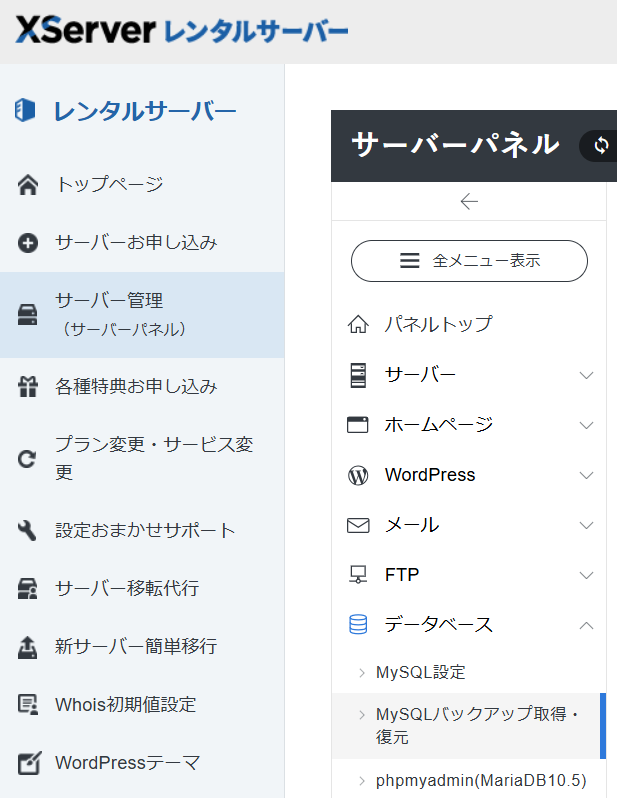This screenshot has height=798, width=617.
Task: Click the back arrow in server panel
Action: point(469,202)
